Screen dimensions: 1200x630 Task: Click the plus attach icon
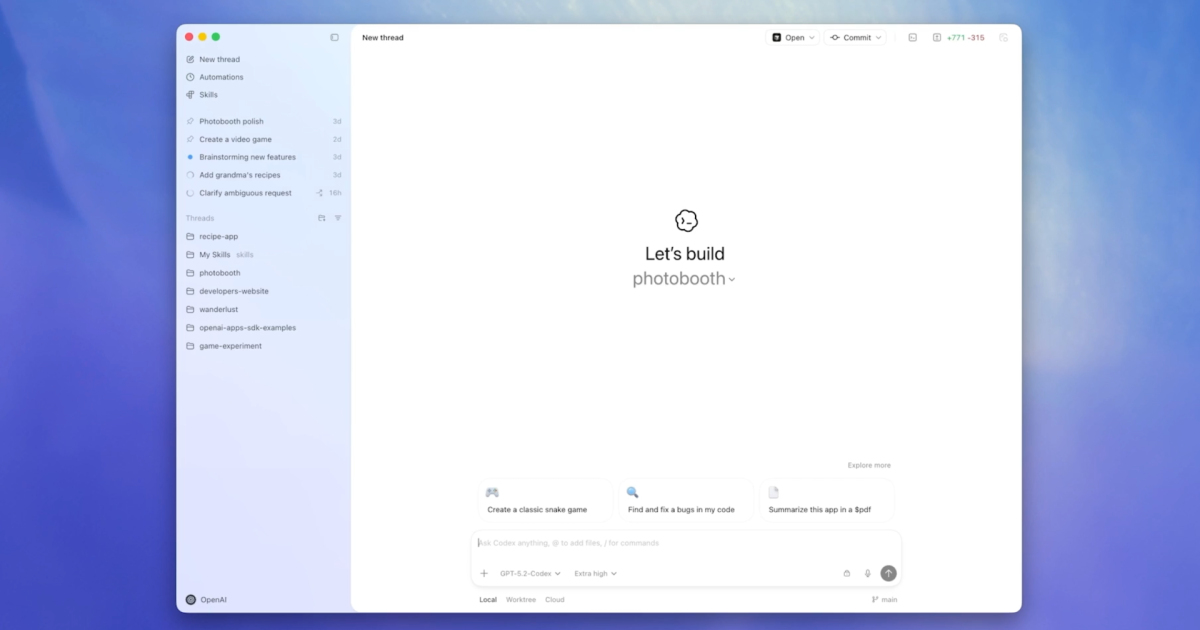[x=484, y=574]
